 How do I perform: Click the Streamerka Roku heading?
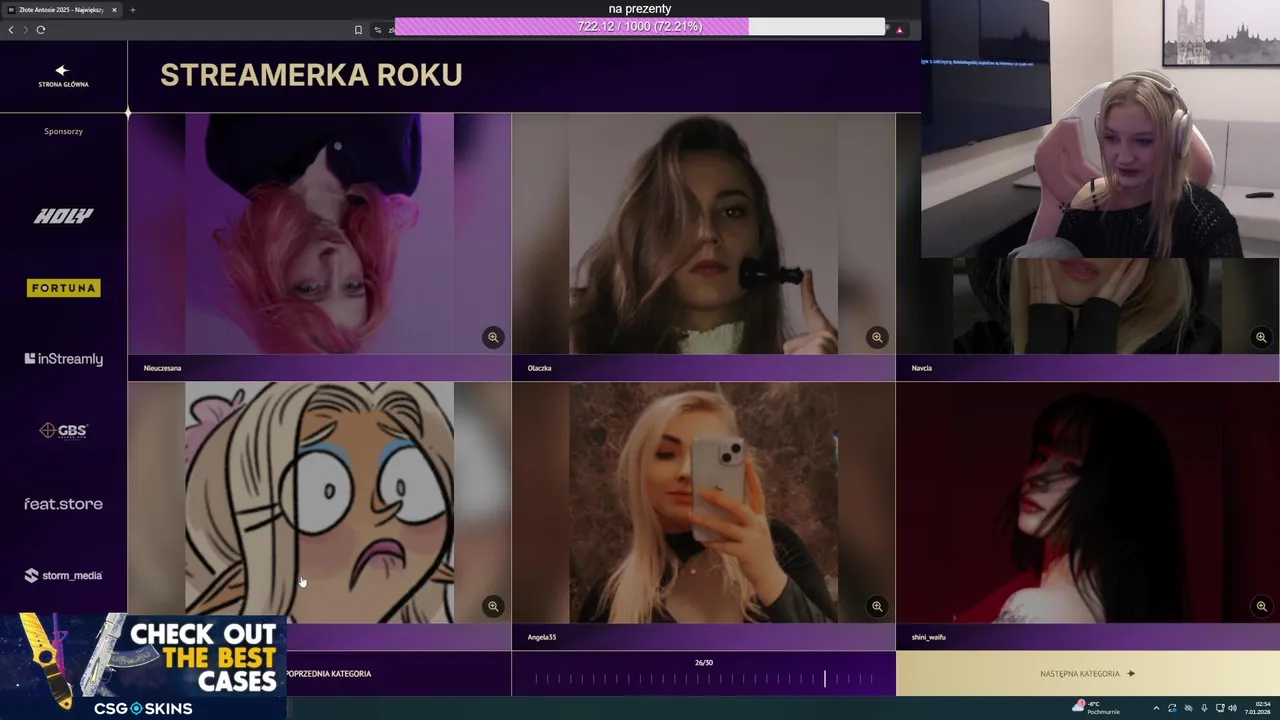(x=311, y=75)
